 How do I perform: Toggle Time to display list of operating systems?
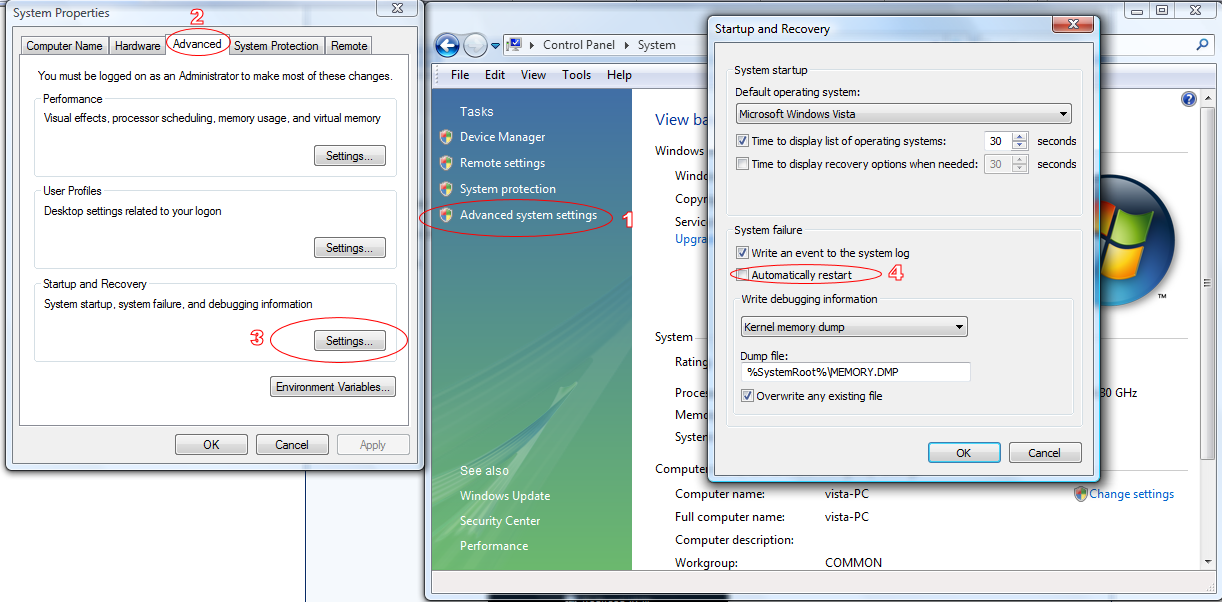tap(742, 141)
